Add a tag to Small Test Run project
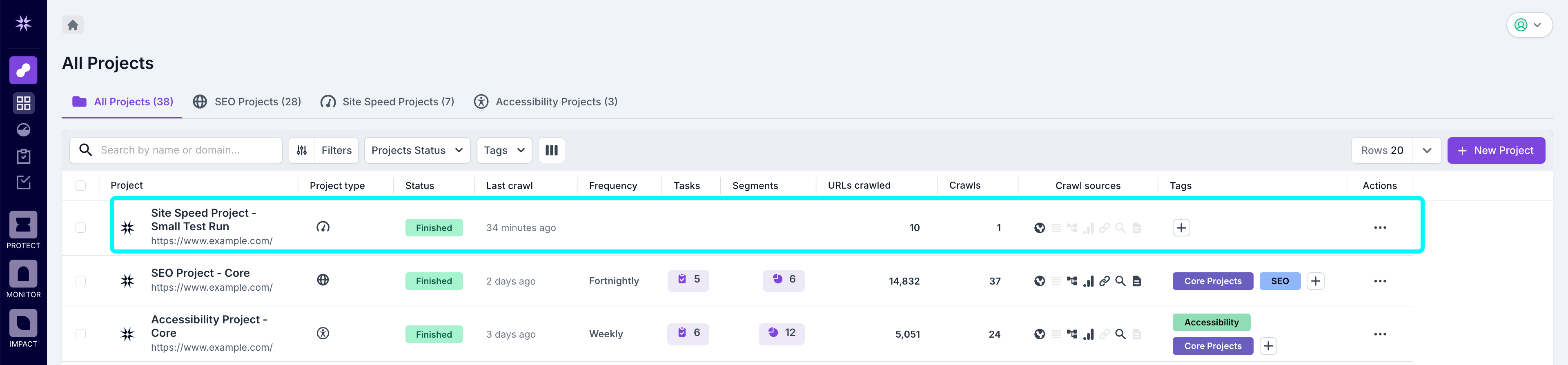Viewport: 1568px width, 365px height. coord(1181,228)
